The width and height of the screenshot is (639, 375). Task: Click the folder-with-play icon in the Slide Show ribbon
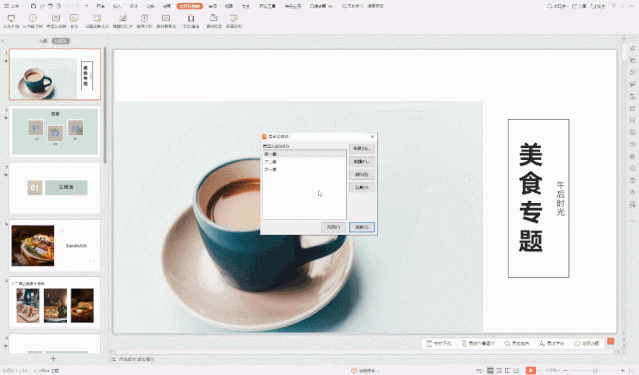click(214, 18)
